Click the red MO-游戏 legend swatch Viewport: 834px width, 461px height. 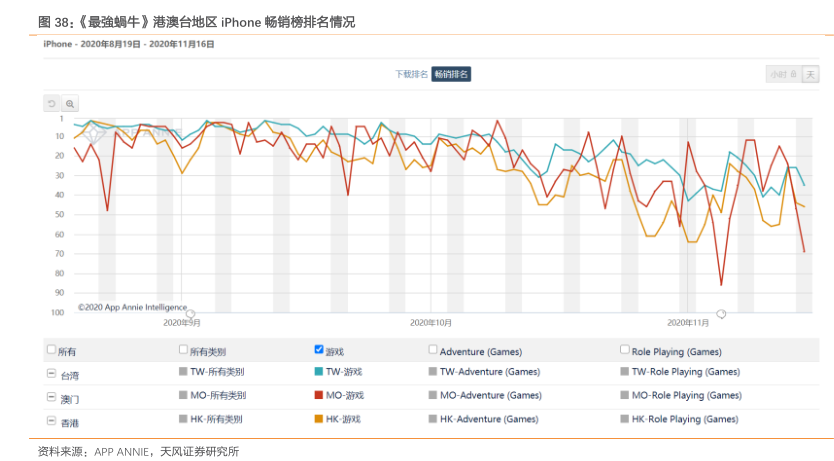[319, 395]
